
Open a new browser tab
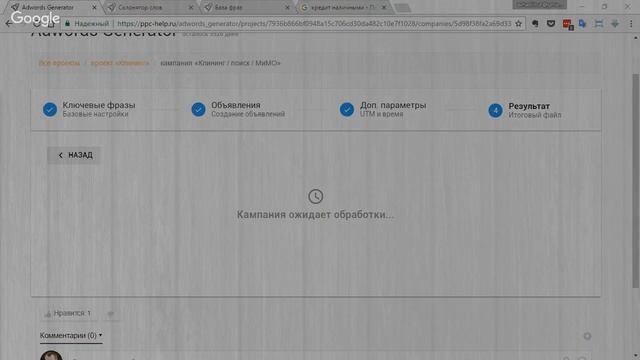tap(402, 8)
